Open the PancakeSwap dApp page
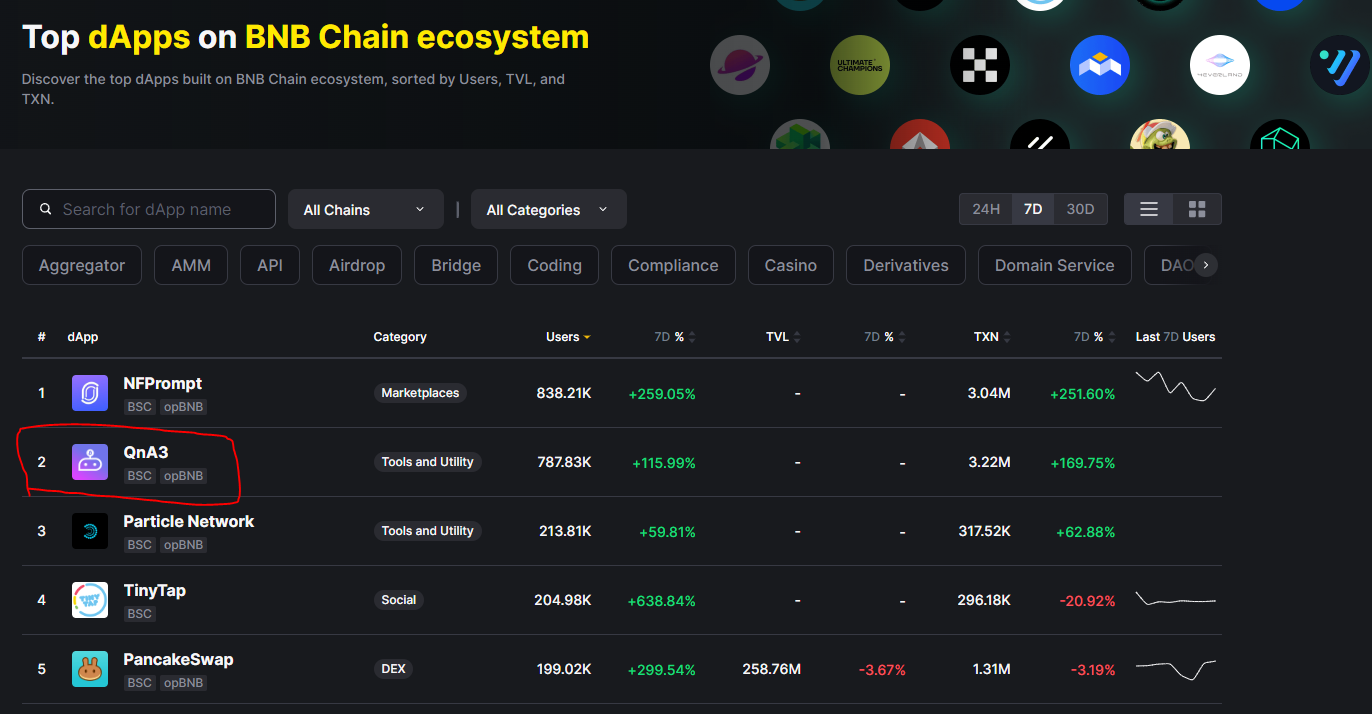Image resolution: width=1372 pixels, height=714 pixels. click(x=178, y=659)
